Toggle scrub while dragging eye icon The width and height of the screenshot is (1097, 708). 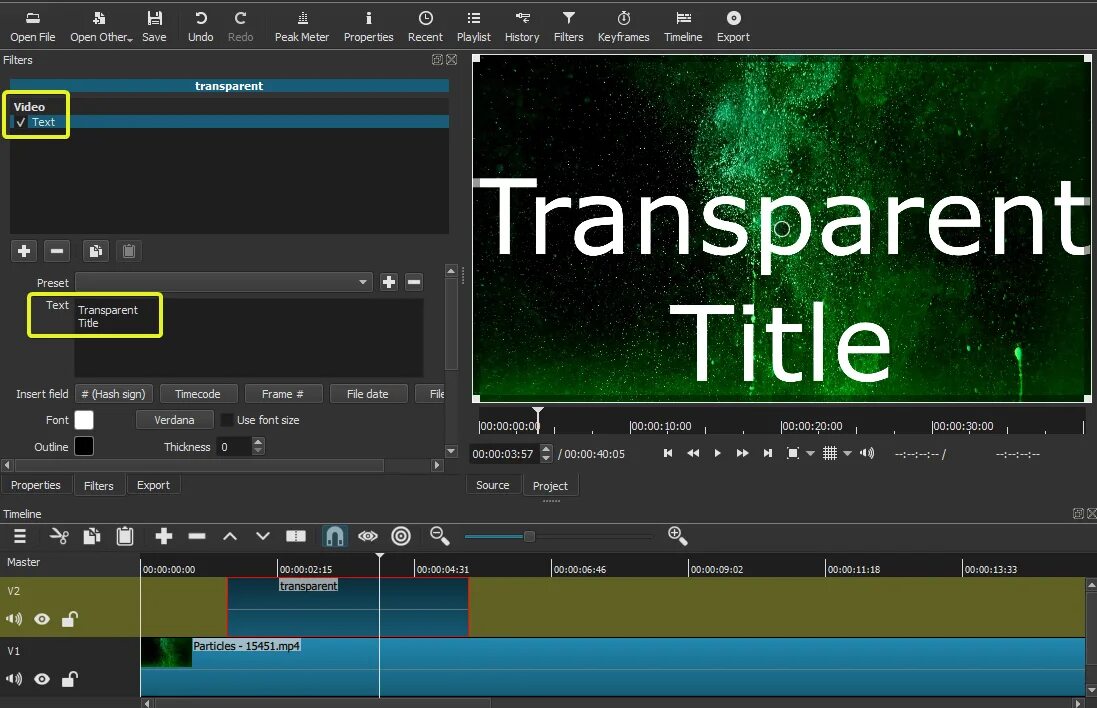[x=368, y=537]
